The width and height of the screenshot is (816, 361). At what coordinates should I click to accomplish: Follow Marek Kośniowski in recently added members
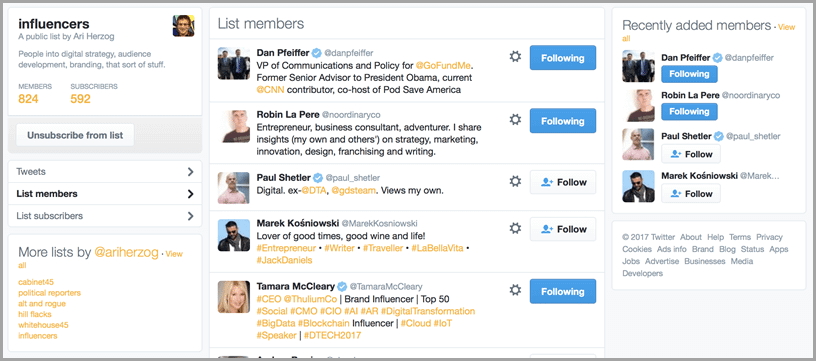point(691,194)
